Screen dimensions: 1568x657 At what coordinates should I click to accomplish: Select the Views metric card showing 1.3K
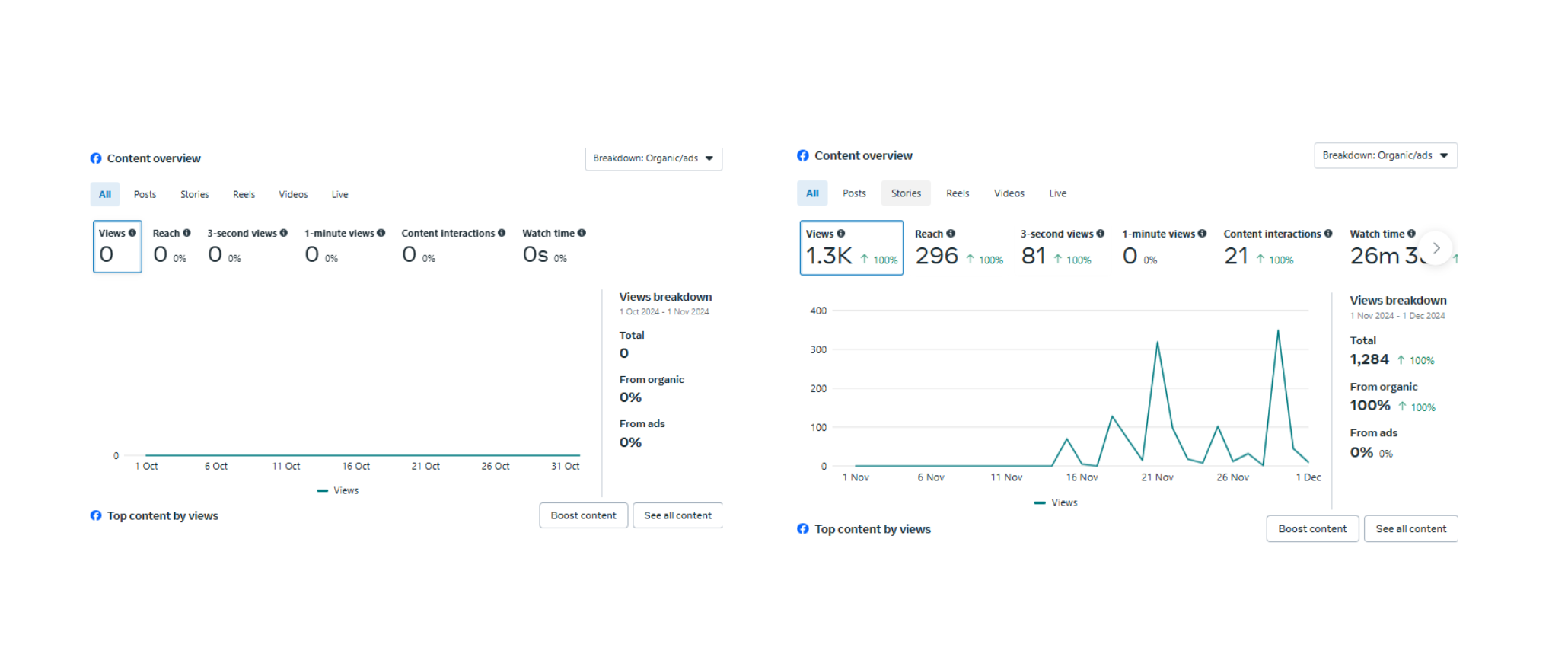(851, 248)
